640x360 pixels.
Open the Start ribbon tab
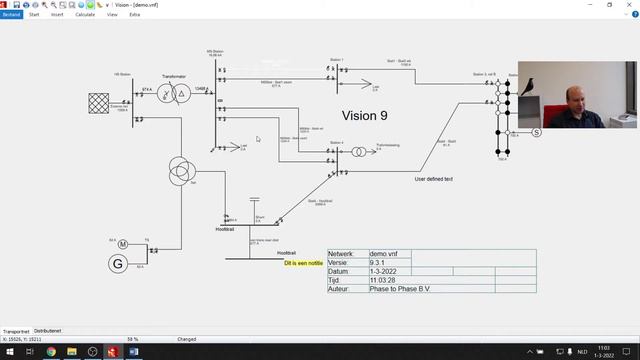pyautogui.click(x=34, y=15)
